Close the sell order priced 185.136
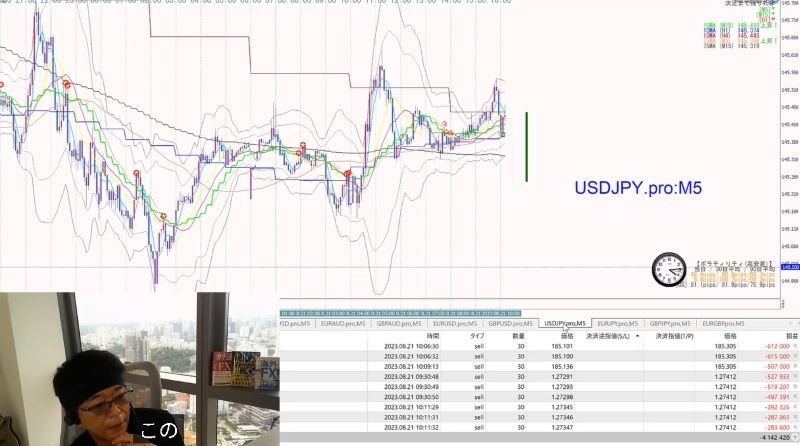 tap(795, 366)
